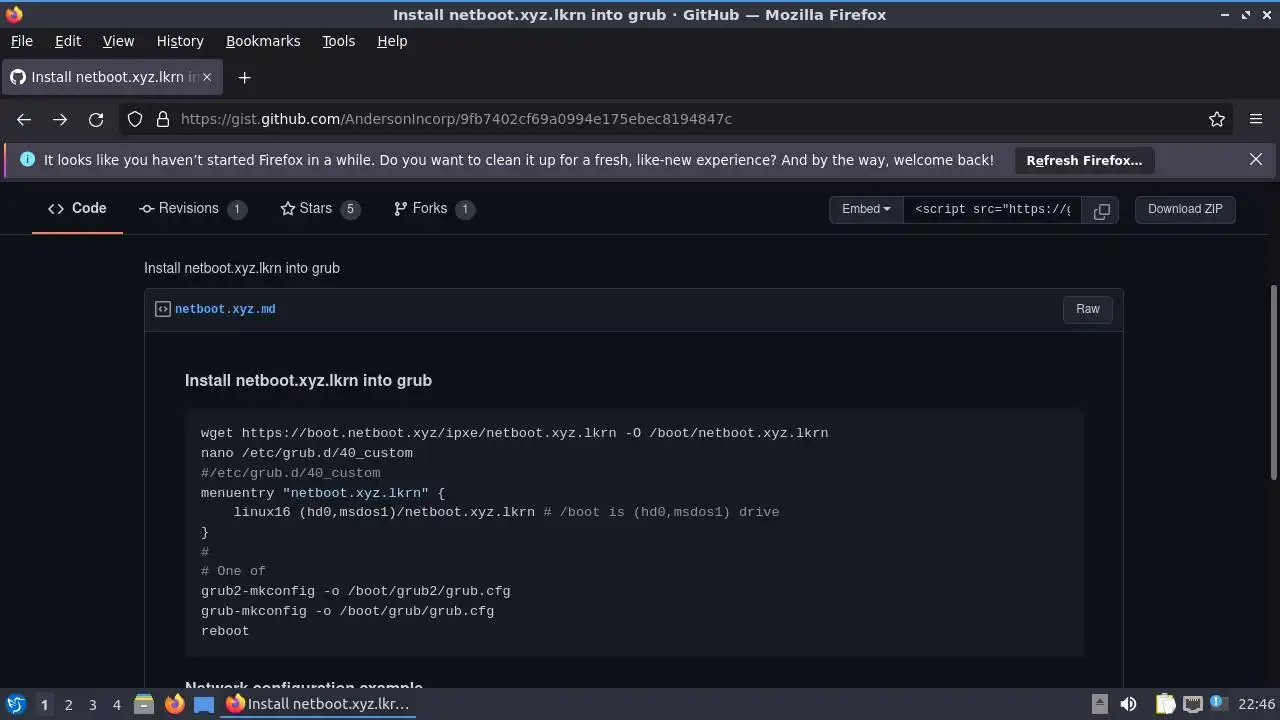Click the wget command line text
This screenshot has height=720, width=1280.
click(514, 433)
